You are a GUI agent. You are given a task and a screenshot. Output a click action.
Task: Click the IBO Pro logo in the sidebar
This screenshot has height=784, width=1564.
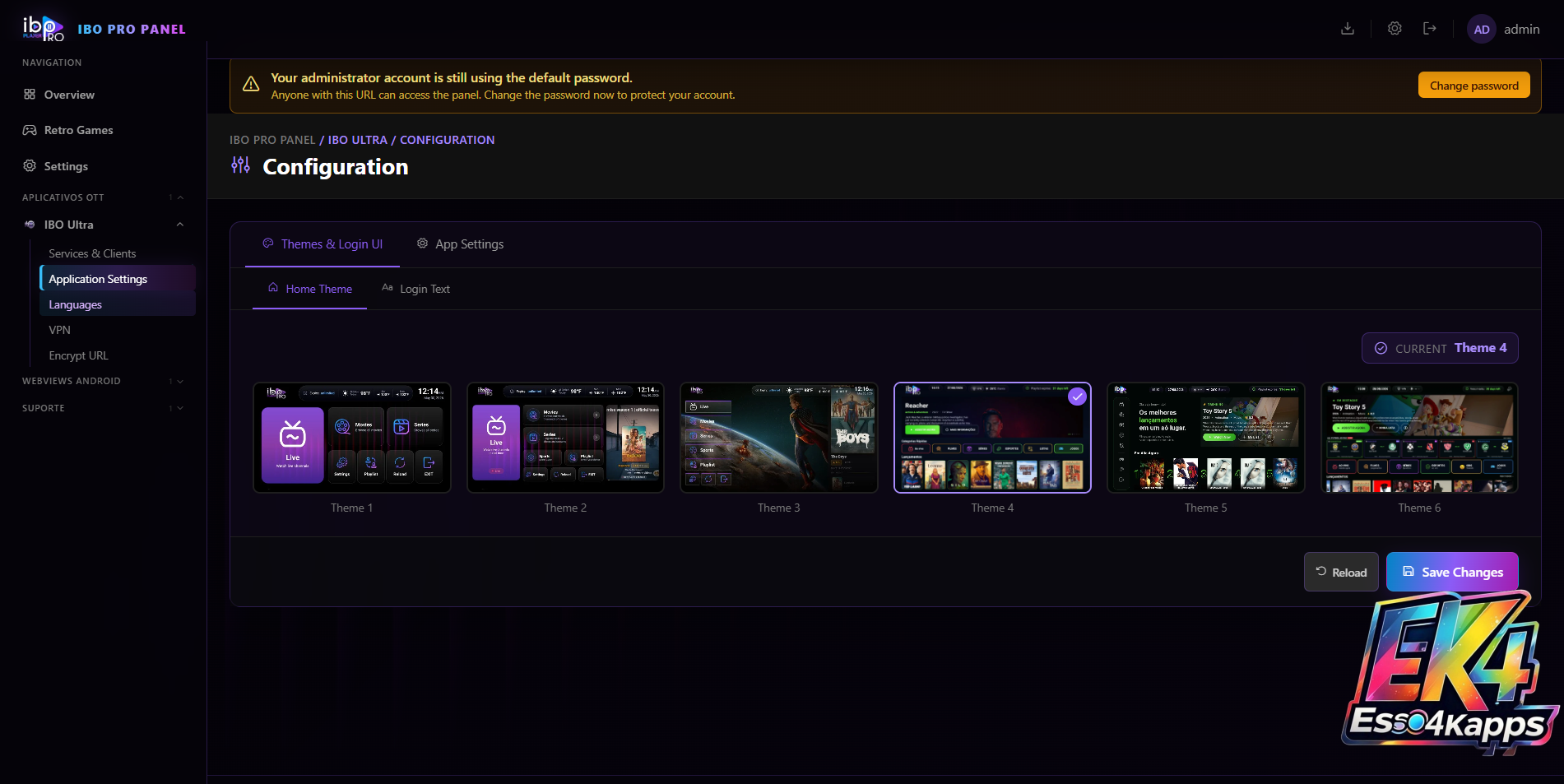tap(43, 29)
